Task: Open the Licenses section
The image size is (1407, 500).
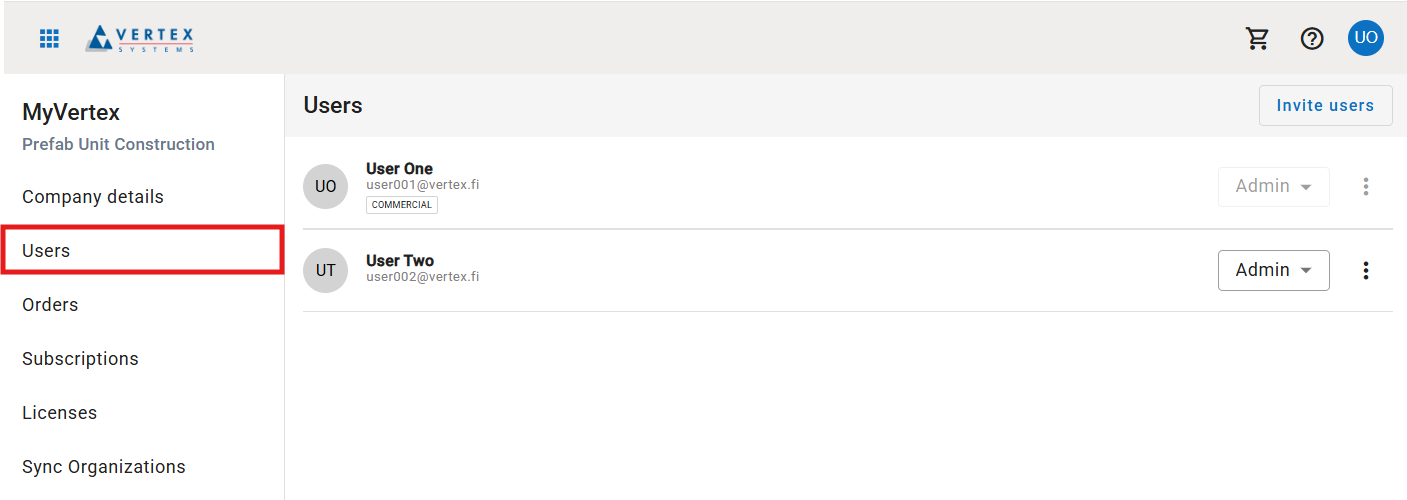Action: (59, 413)
